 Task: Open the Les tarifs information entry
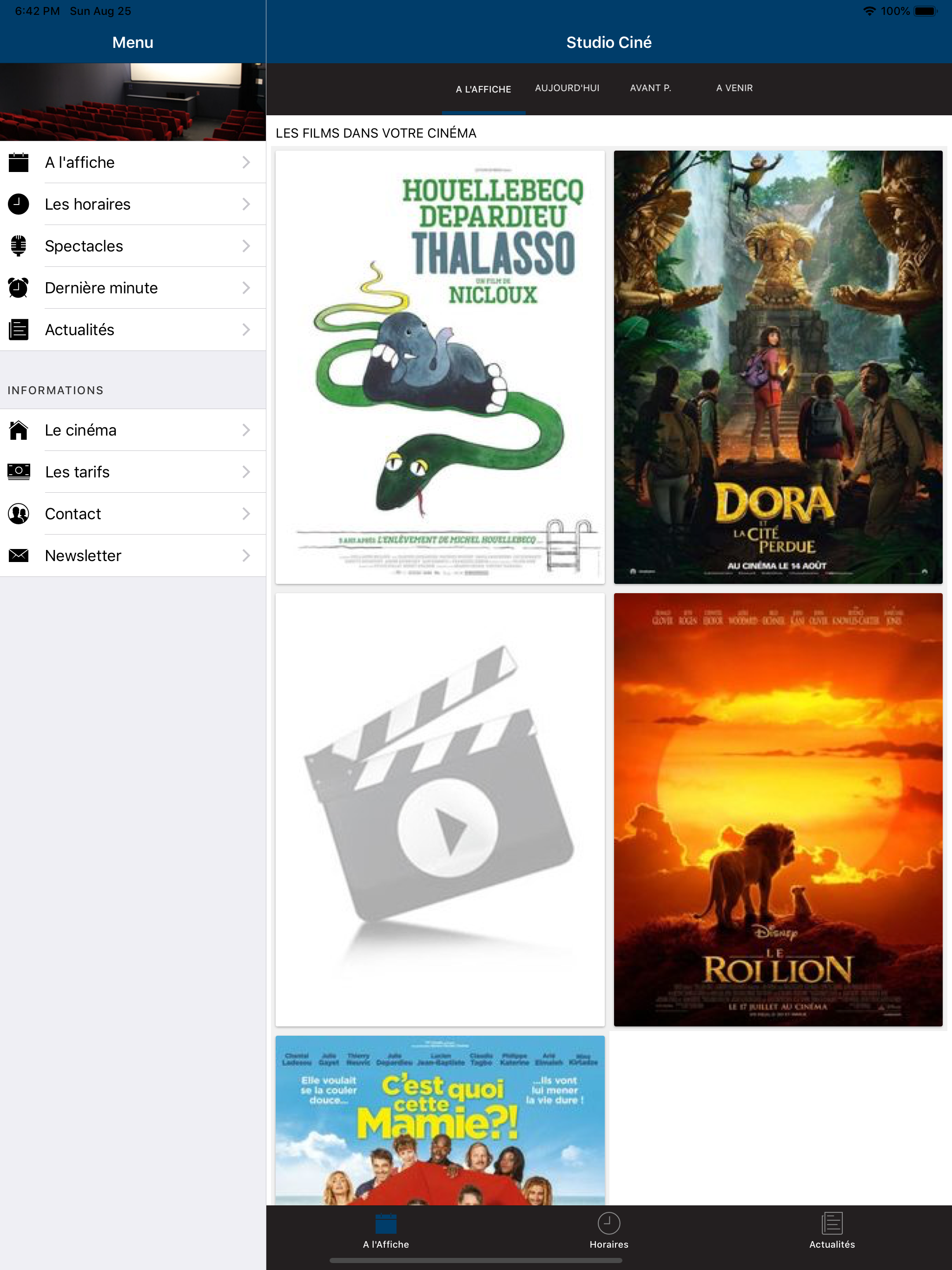[x=132, y=472]
